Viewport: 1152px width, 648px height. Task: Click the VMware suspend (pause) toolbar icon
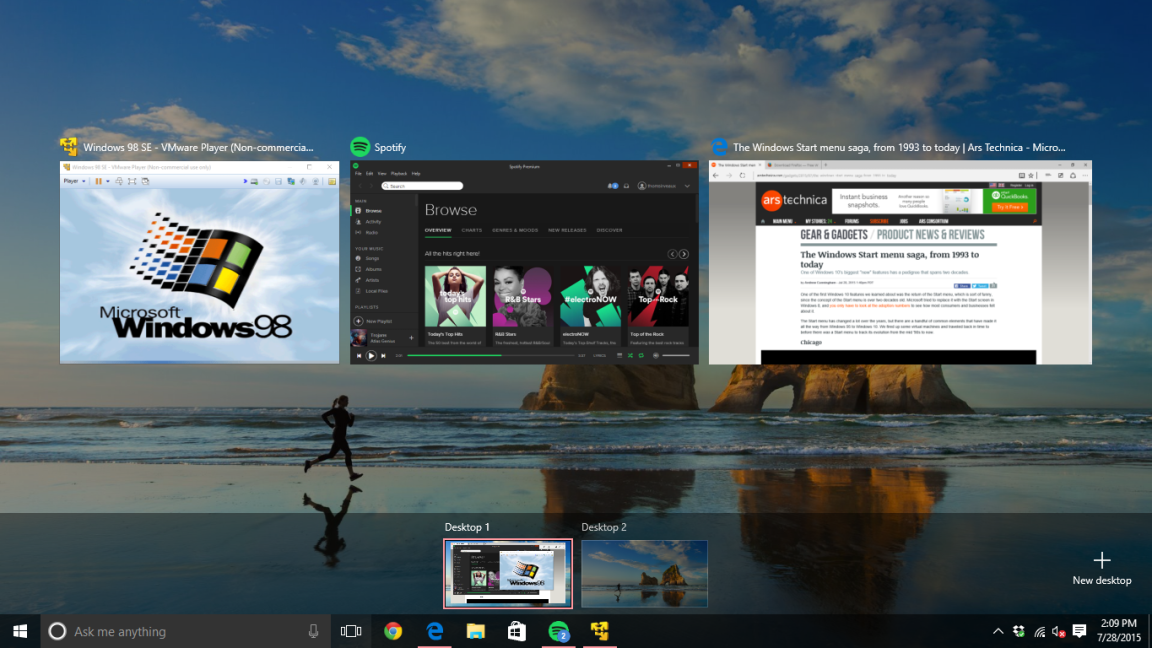pyautogui.click(x=98, y=181)
